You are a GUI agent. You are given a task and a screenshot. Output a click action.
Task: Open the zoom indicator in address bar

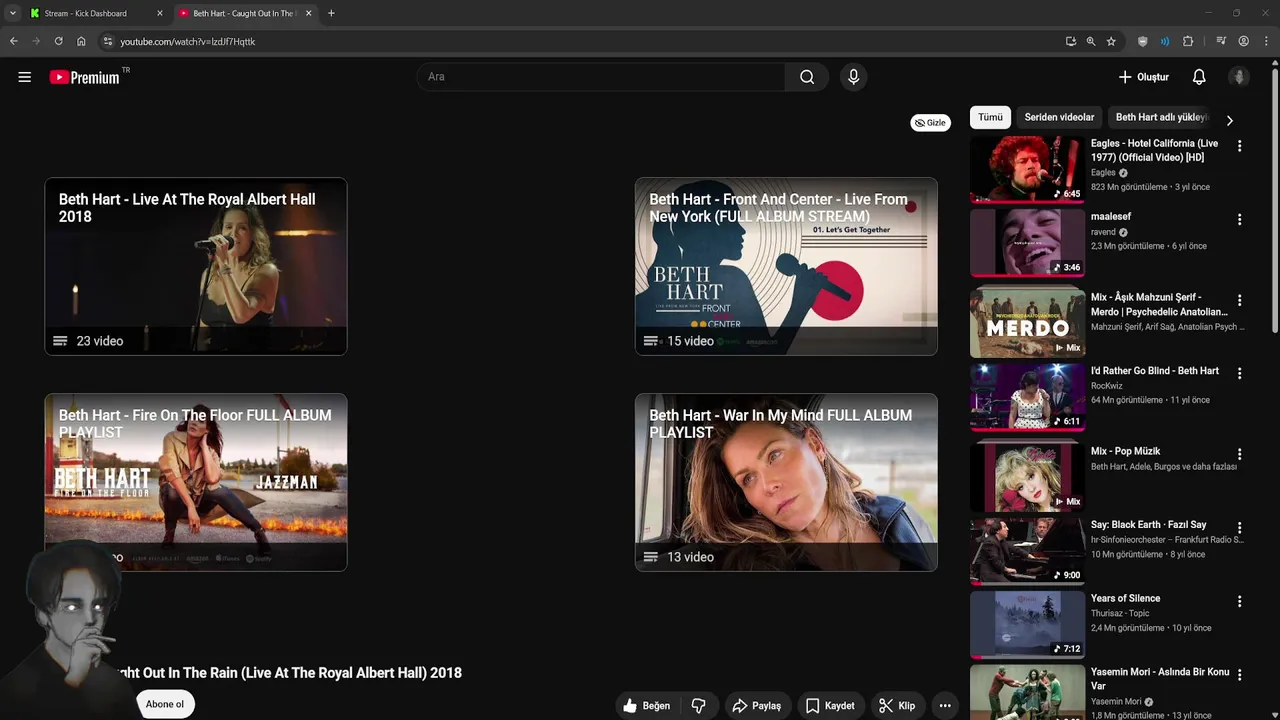tap(1091, 41)
